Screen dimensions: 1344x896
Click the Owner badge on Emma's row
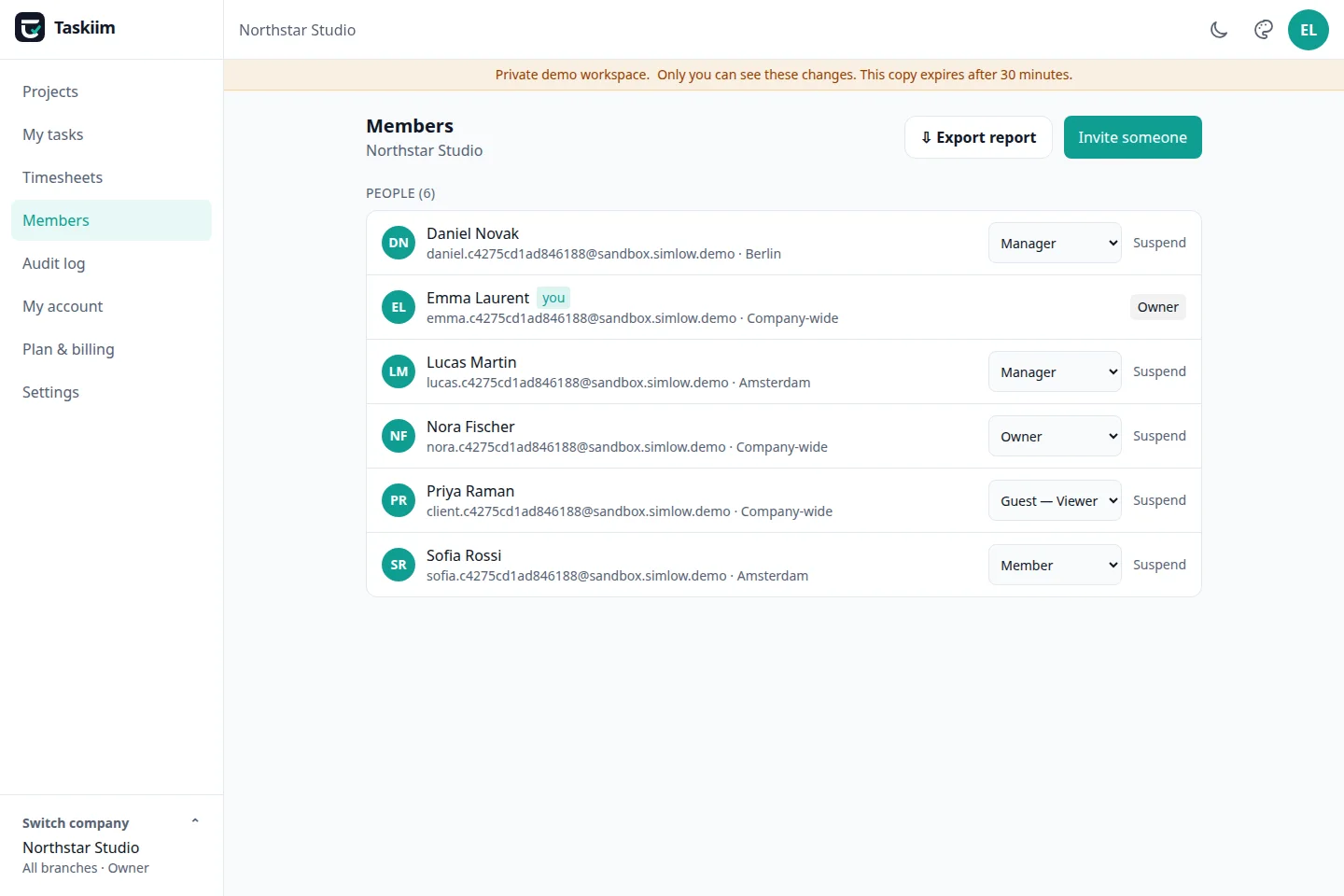(1158, 307)
